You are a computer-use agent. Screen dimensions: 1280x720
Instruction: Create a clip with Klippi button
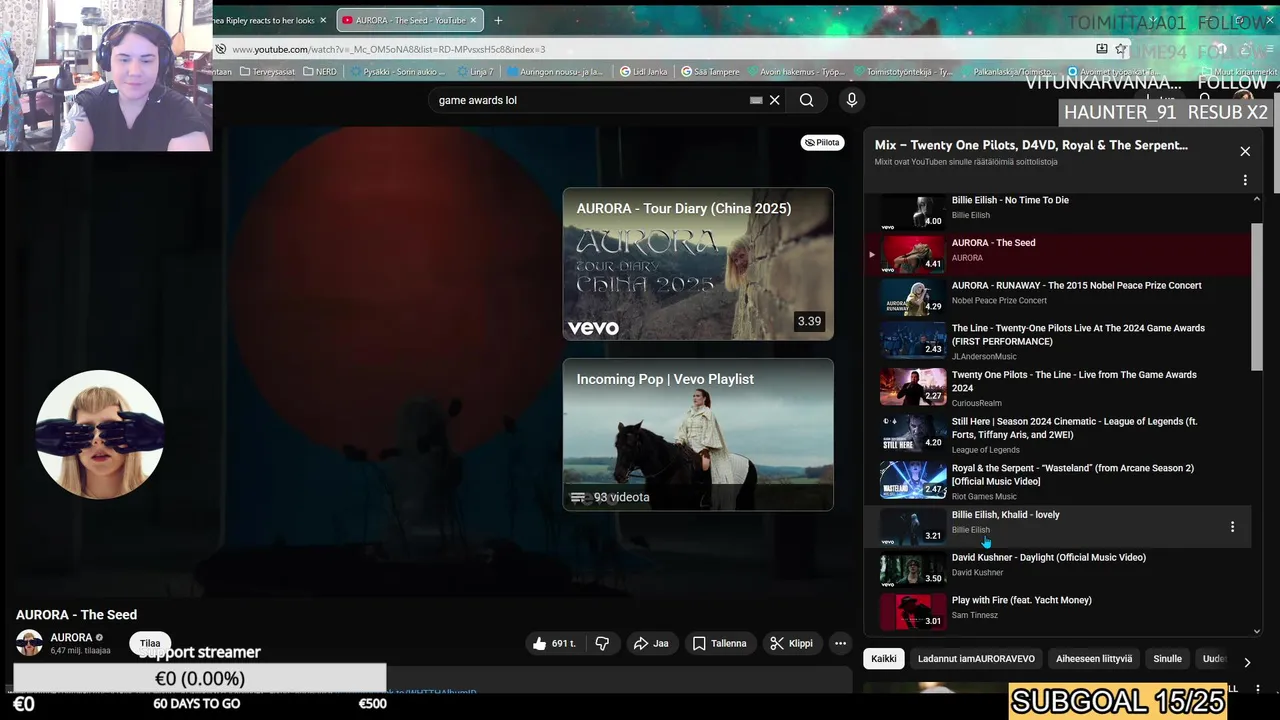[791, 643]
